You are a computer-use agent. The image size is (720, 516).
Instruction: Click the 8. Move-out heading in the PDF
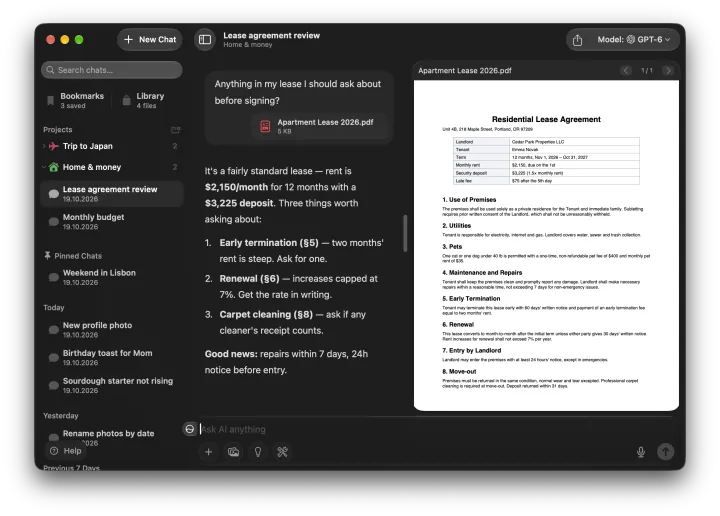(x=459, y=371)
